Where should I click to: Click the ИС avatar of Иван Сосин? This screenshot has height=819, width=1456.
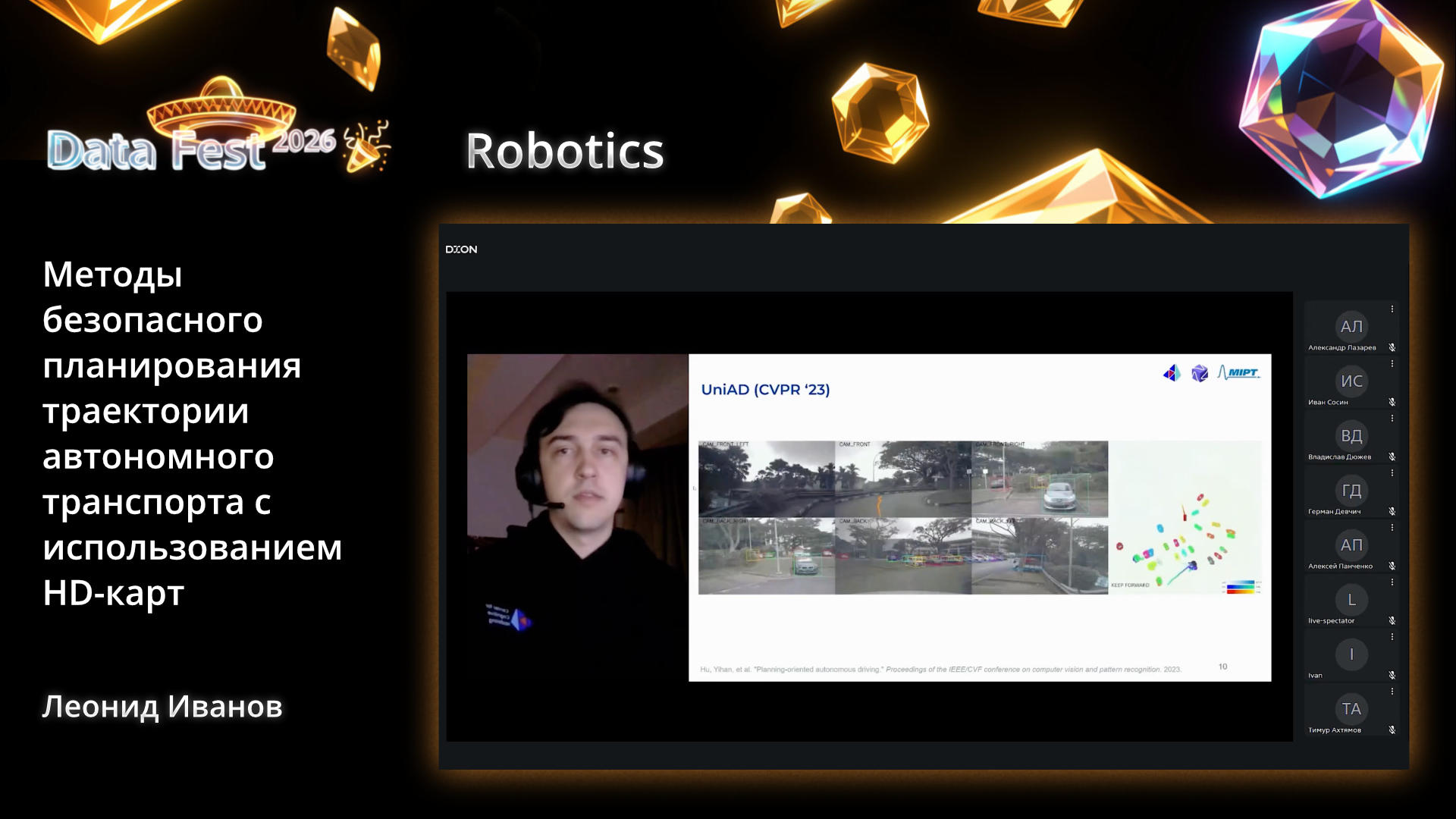coord(1351,381)
